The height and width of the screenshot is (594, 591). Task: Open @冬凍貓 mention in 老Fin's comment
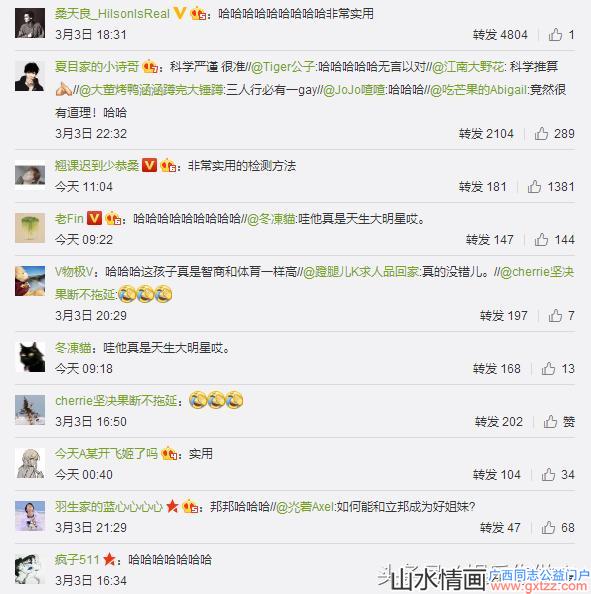tap(271, 219)
